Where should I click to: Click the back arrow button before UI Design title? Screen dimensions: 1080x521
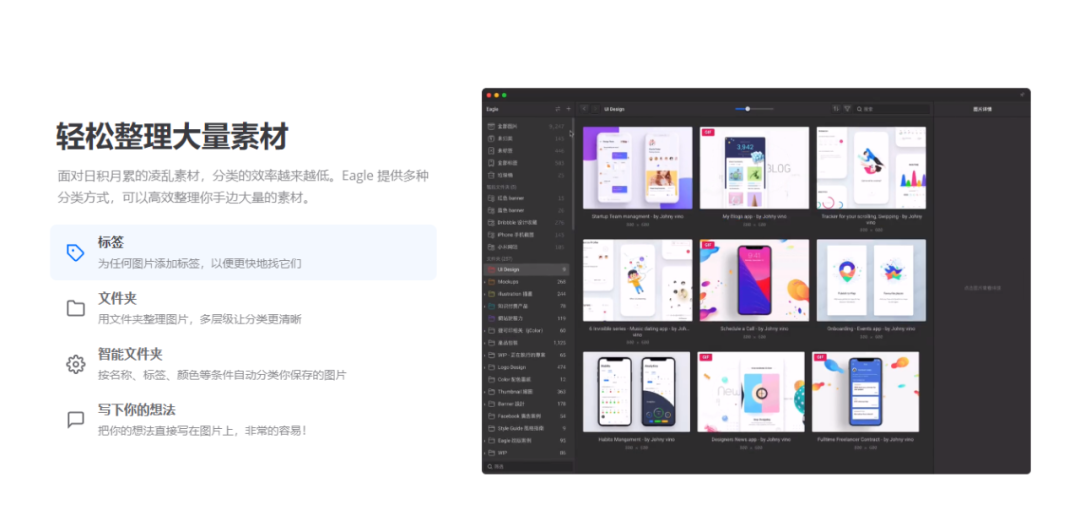584,109
